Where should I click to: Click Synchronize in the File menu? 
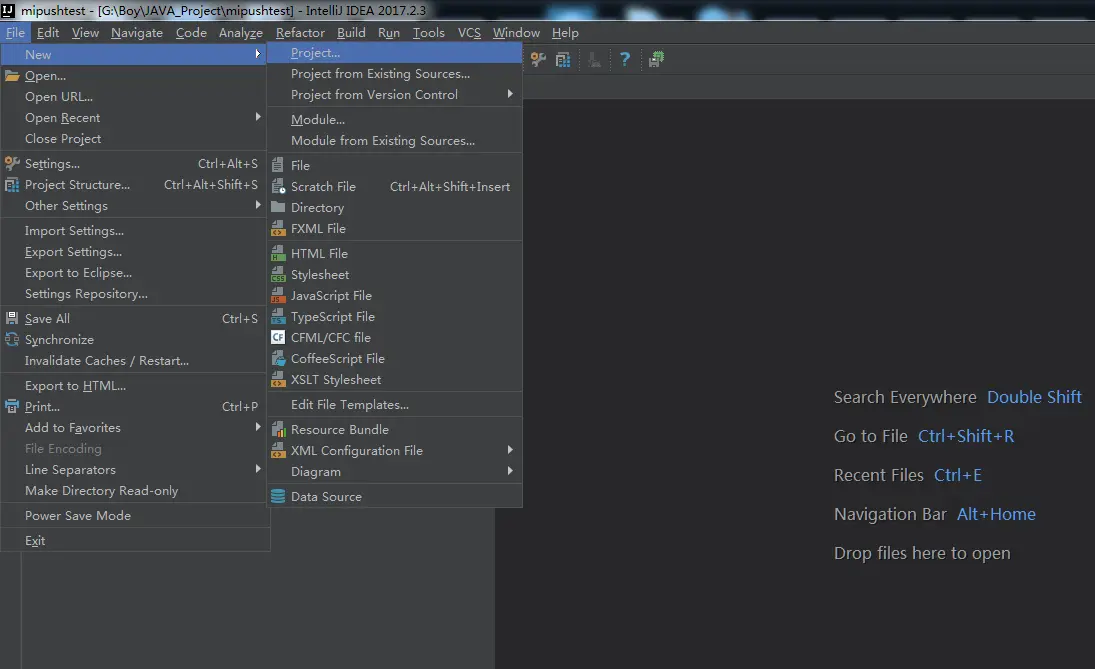135,339
